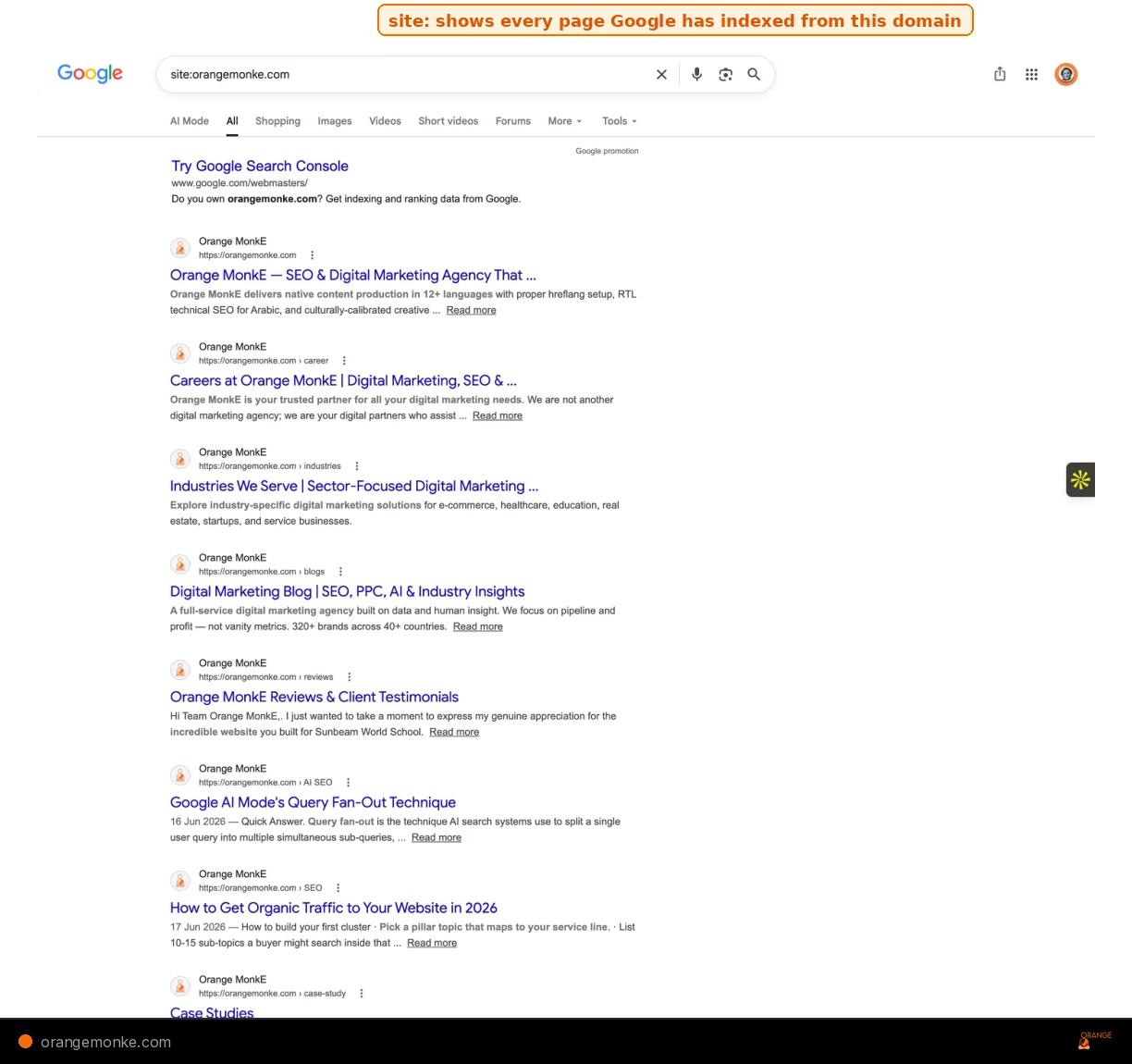Open Orange MonkE Reviews & Client Testimonials
This screenshot has height=1064, width=1132.
pos(314,698)
